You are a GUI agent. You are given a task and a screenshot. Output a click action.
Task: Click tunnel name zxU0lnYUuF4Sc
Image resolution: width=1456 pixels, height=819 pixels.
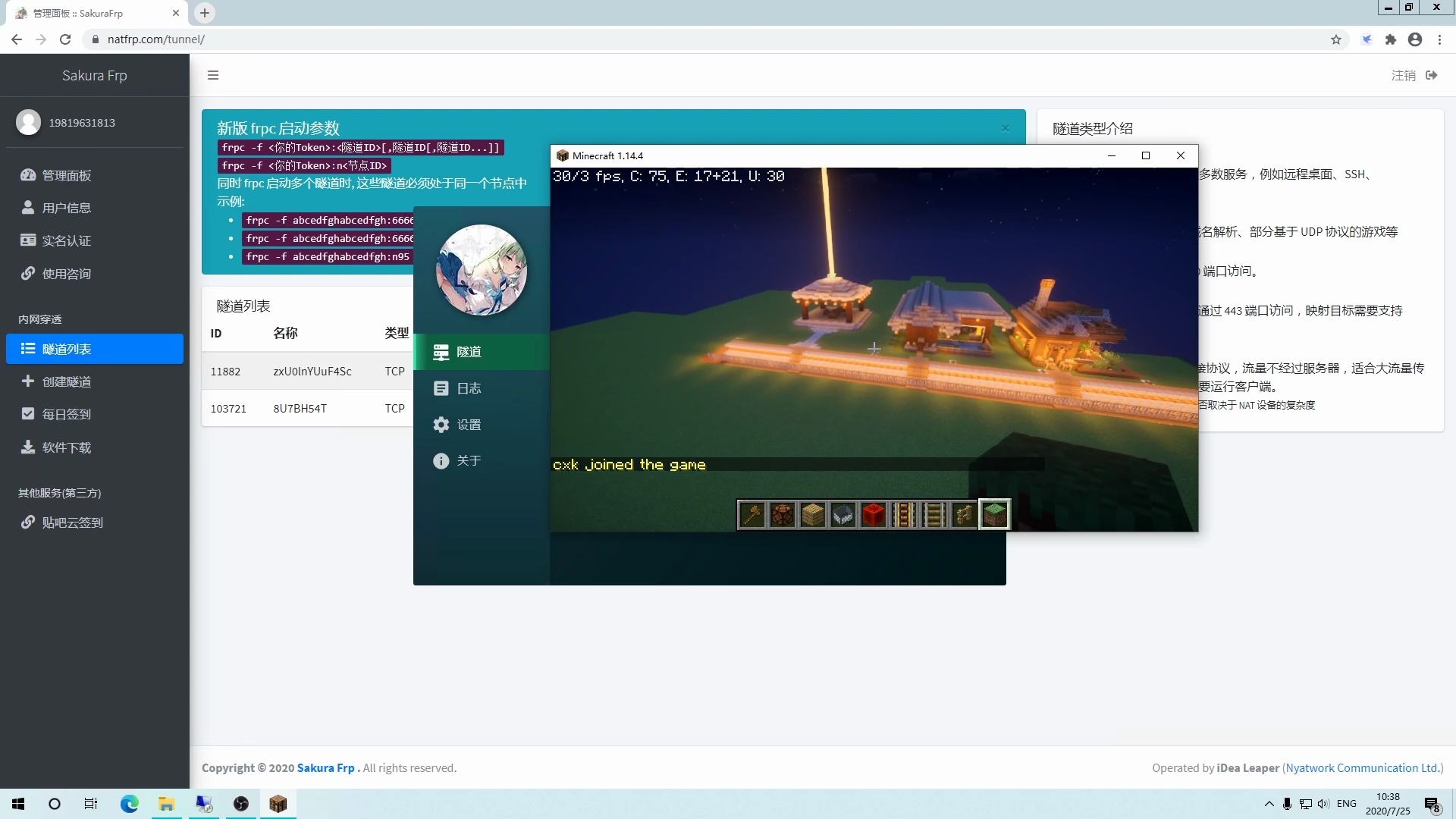point(312,372)
